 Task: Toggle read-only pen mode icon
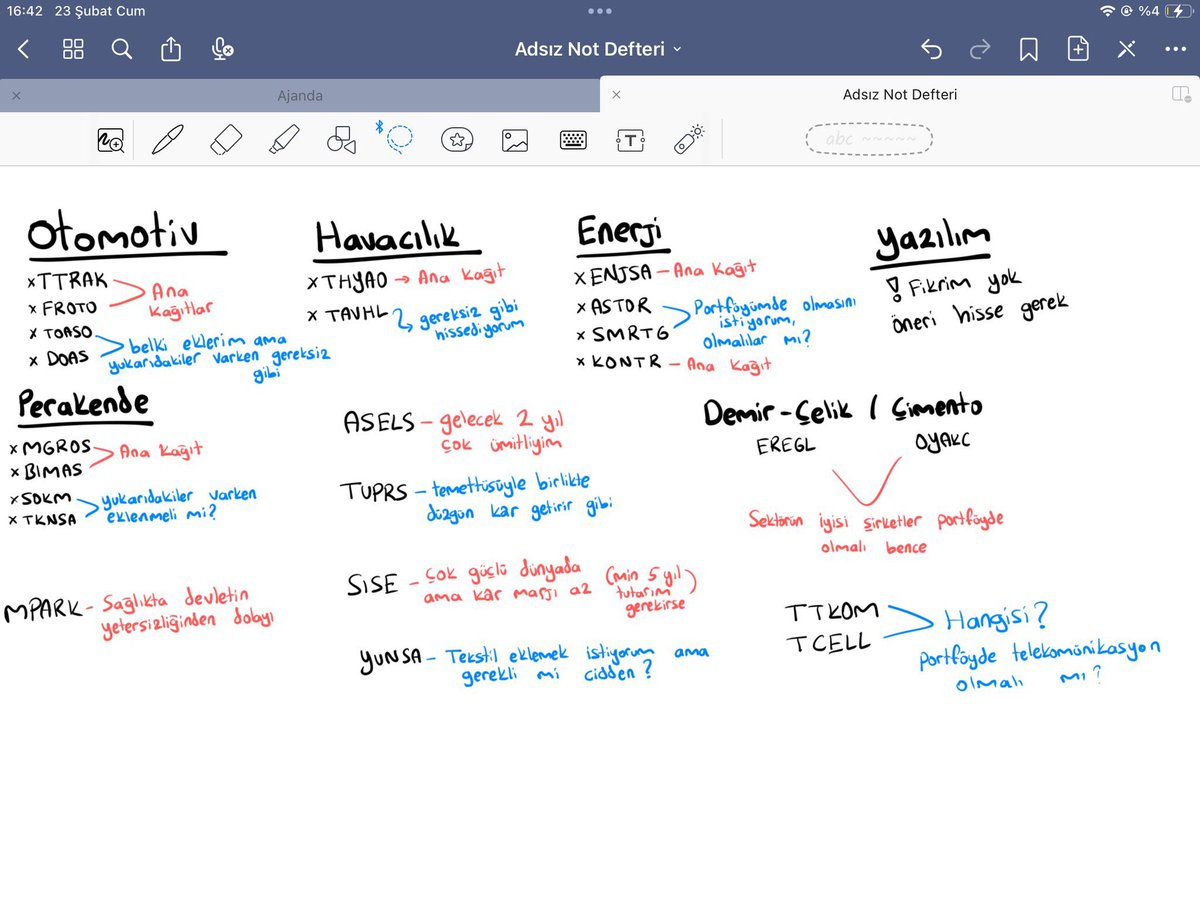[x=1127, y=49]
